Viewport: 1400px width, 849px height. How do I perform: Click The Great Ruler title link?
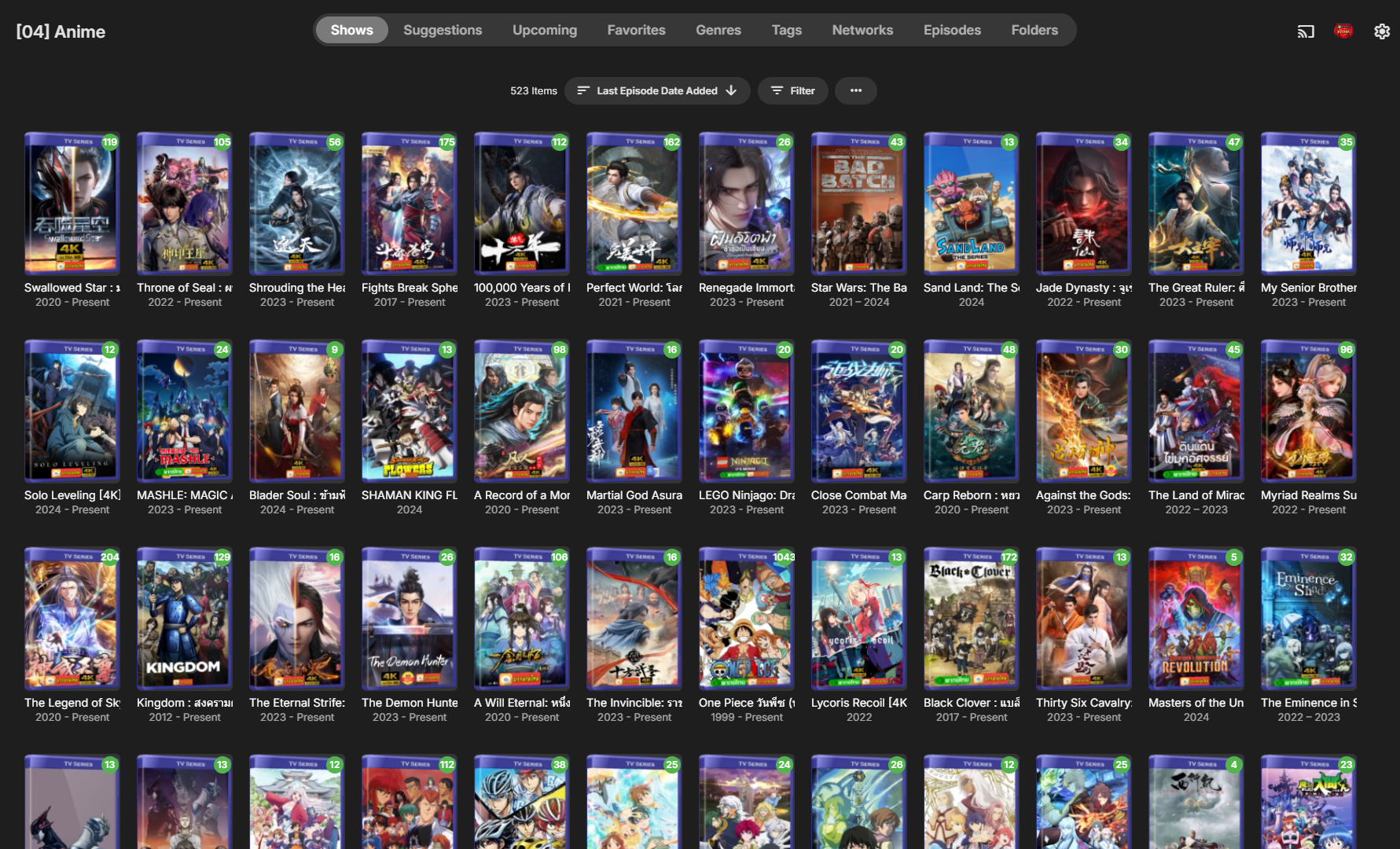[1196, 288]
